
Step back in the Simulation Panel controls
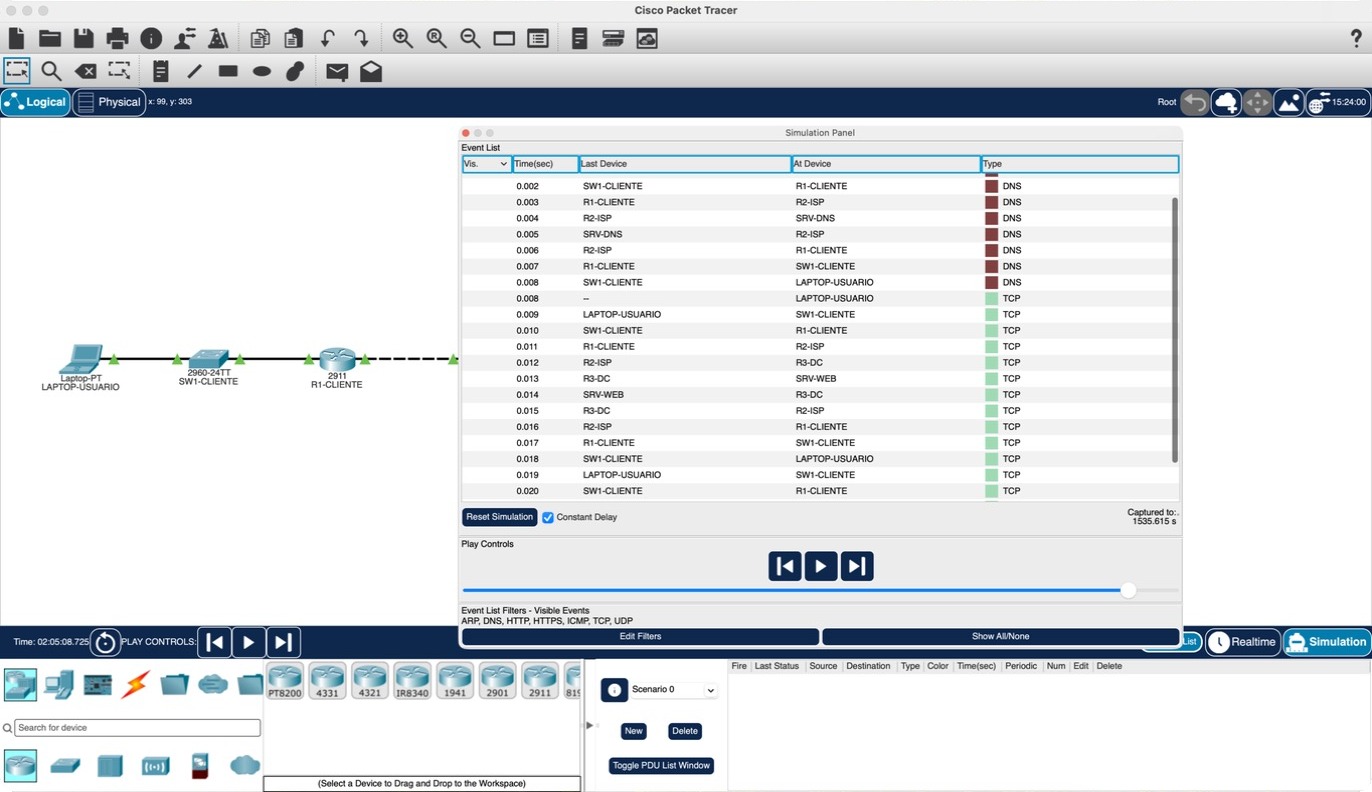(x=785, y=566)
